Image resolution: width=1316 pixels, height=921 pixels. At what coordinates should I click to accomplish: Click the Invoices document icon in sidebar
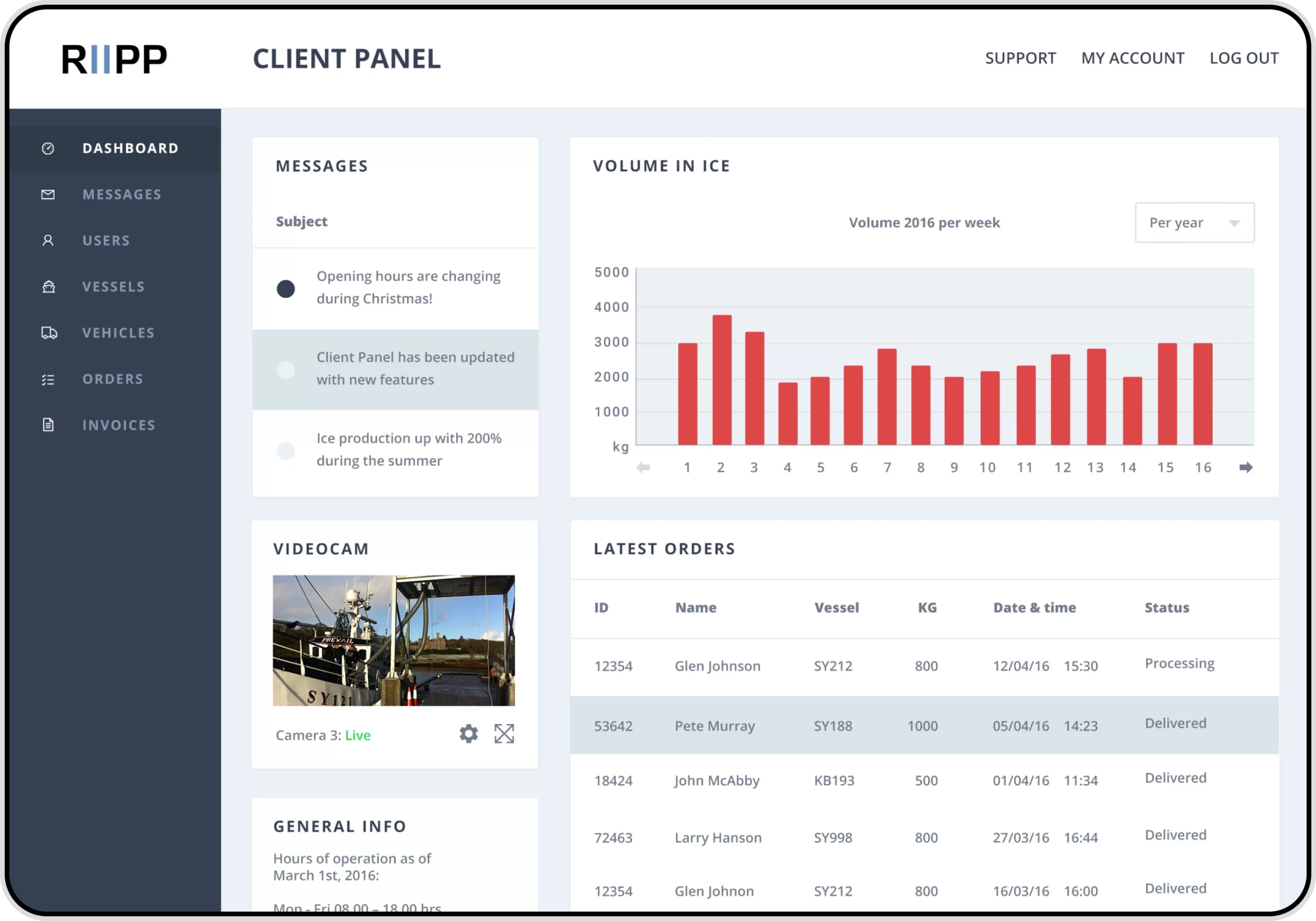coord(48,425)
